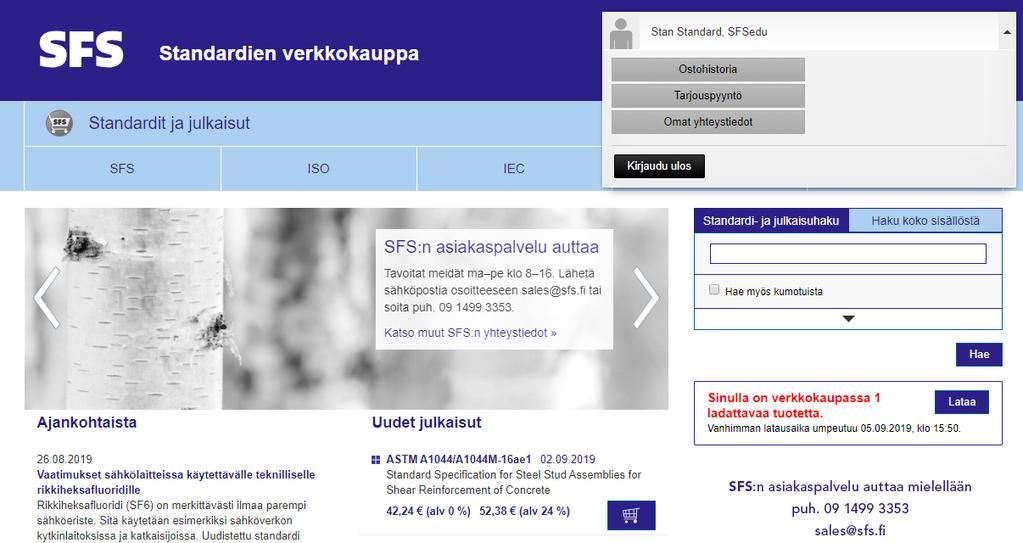The height and width of the screenshot is (543, 1023).
Task: Click the Uudet julkaisut heading
Action: coord(427,422)
